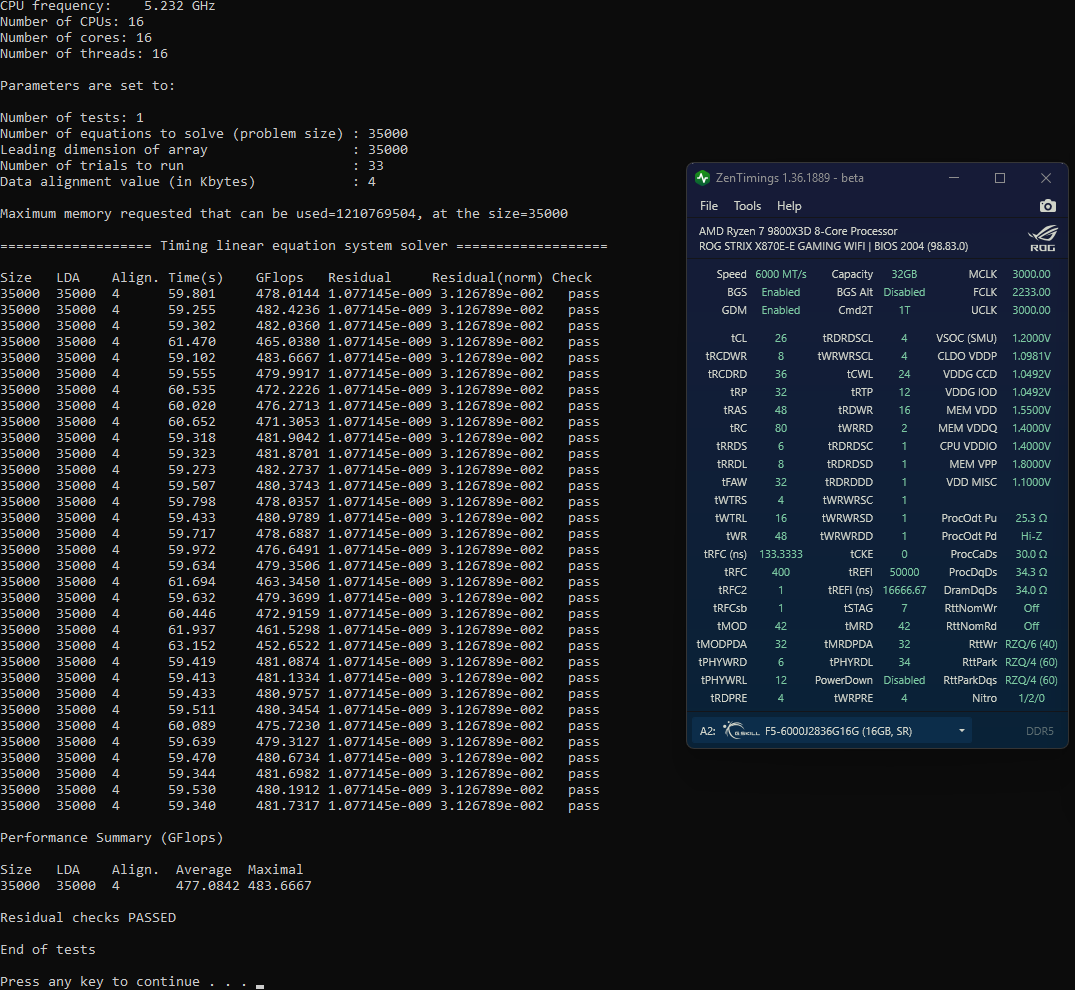The image size is (1075, 990).
Task: Click the Residual checks PASSED line
Action: [x=88, y=917]
